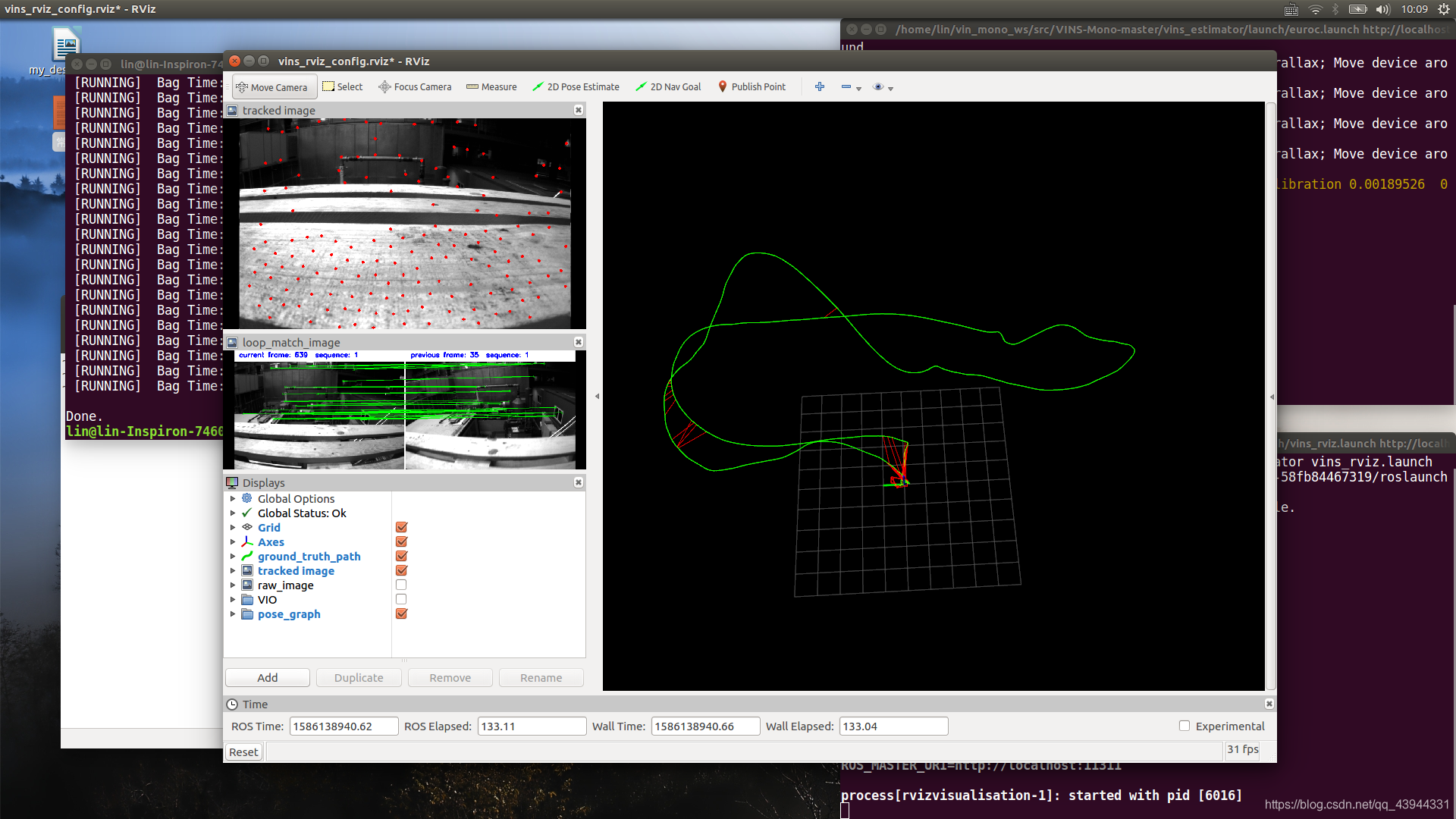This screenshot has width=1456, height=819.
Task: Click the ROS Elapsed time field
Action: tap(532, 726)
